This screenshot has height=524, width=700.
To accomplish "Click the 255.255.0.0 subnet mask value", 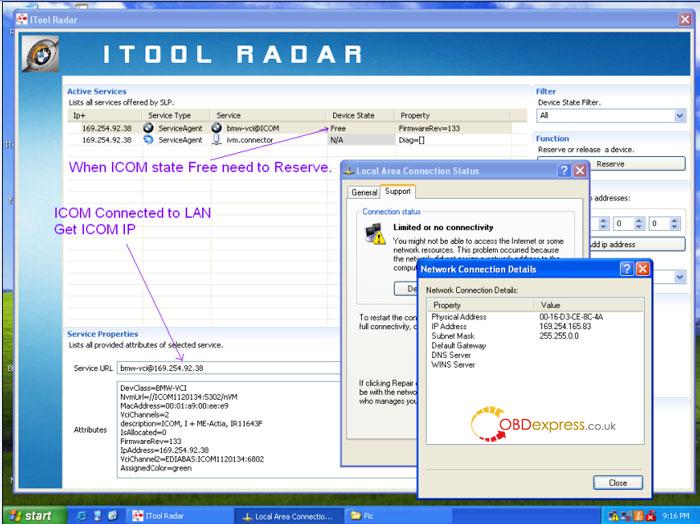I will (558, 336).
